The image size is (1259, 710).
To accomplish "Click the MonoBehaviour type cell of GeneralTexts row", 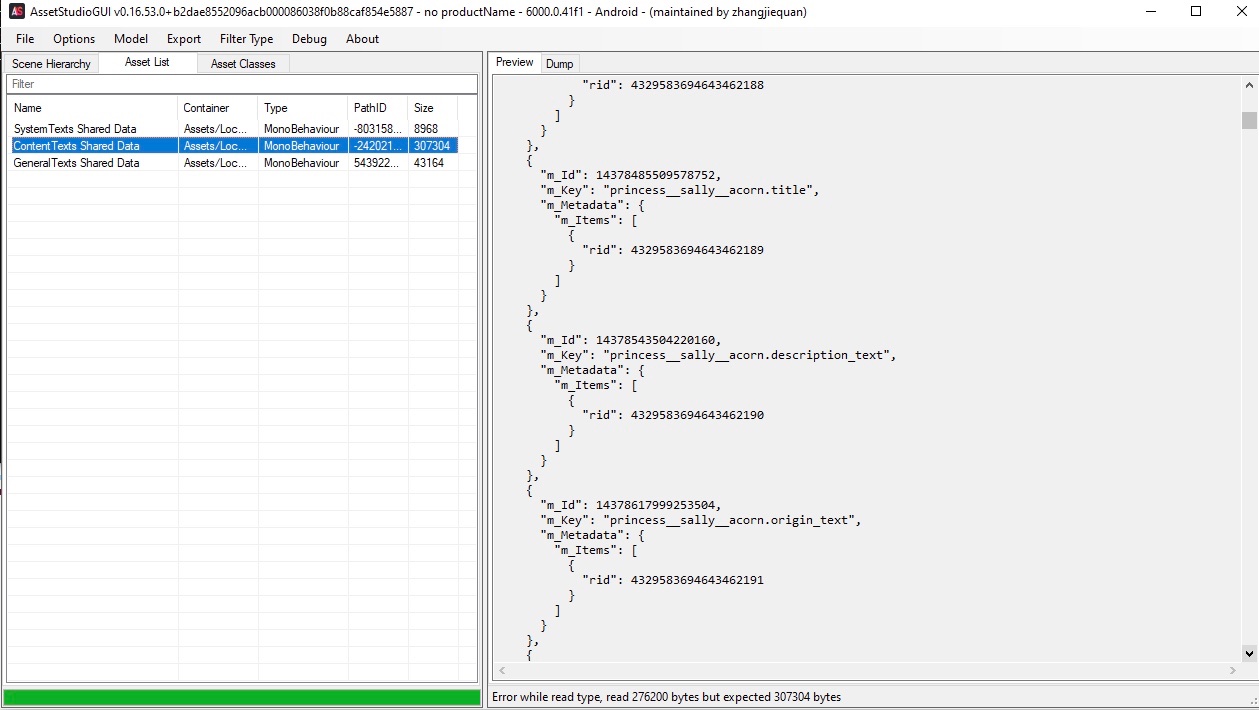I will pos(302,163).
